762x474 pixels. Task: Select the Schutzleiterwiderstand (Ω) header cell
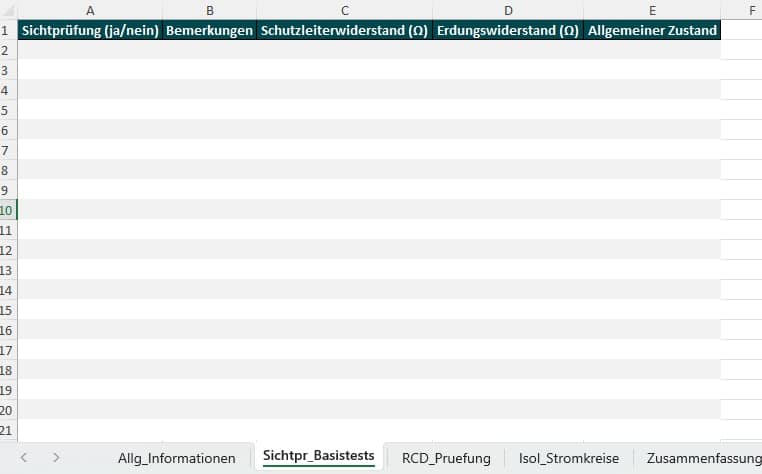pos(344,31)
